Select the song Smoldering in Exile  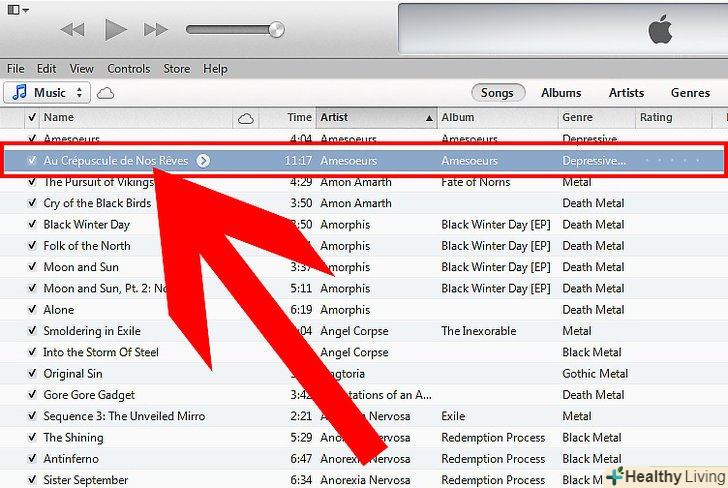tap(92, 331)
